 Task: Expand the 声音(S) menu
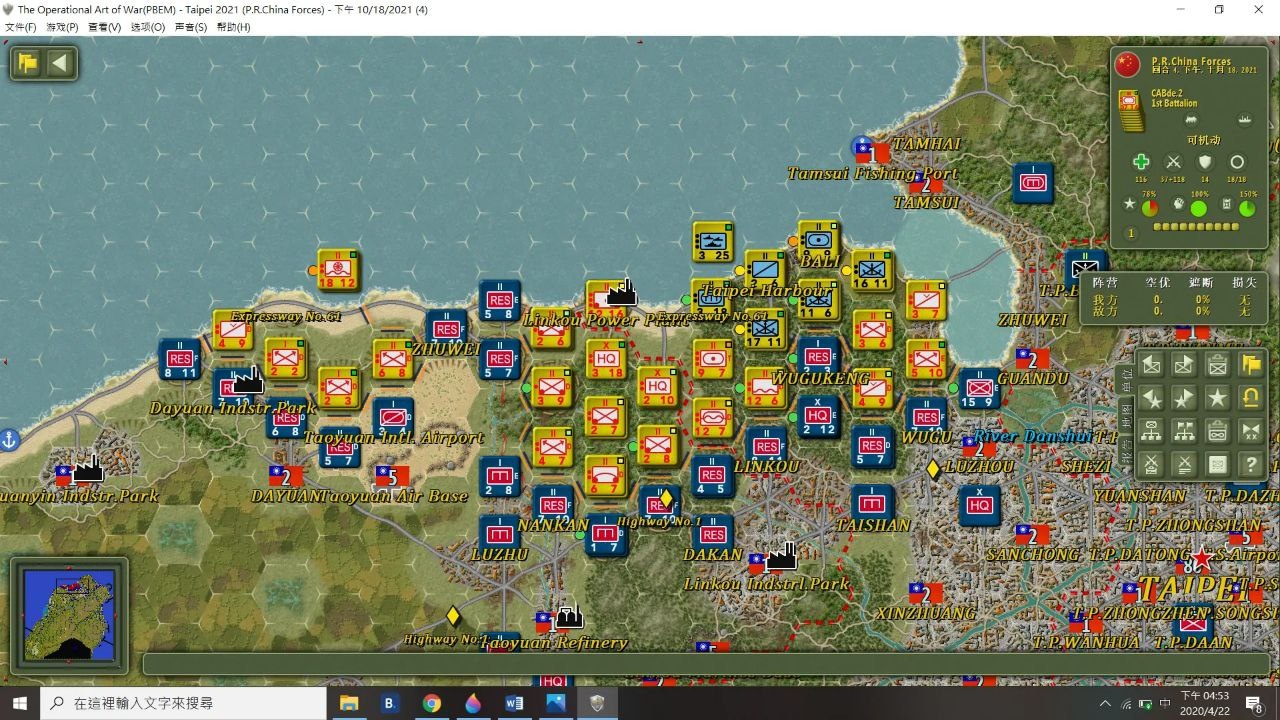pos(190,27)
